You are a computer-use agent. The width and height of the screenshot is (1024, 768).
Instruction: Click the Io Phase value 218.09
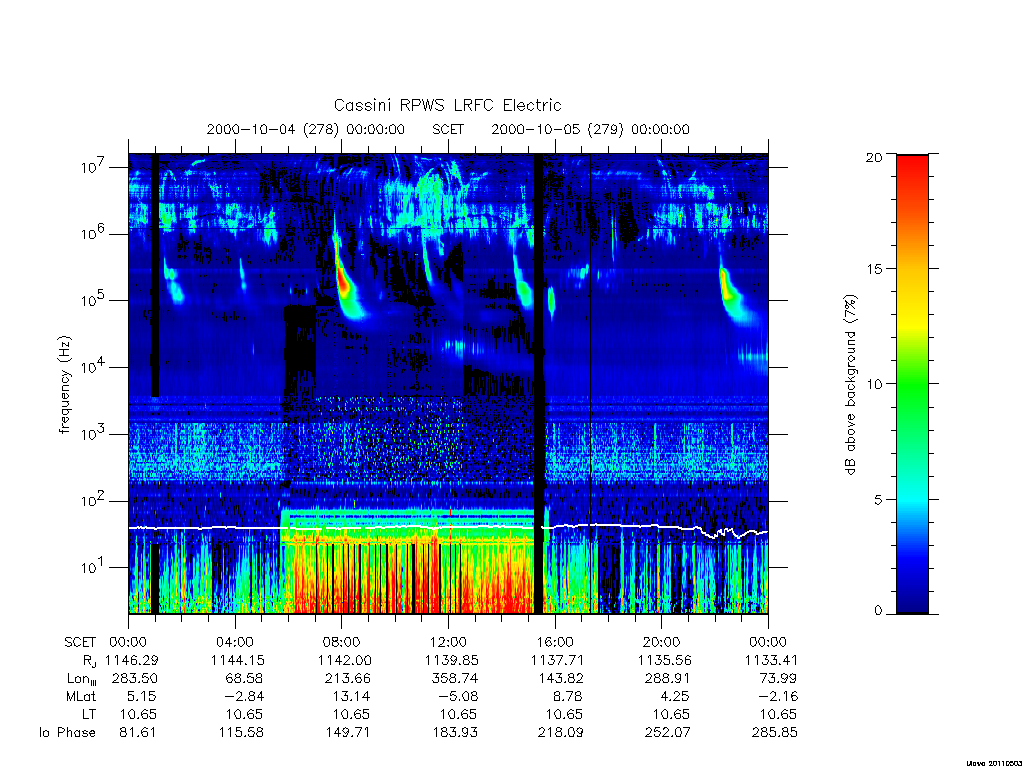tap(560, 733)
